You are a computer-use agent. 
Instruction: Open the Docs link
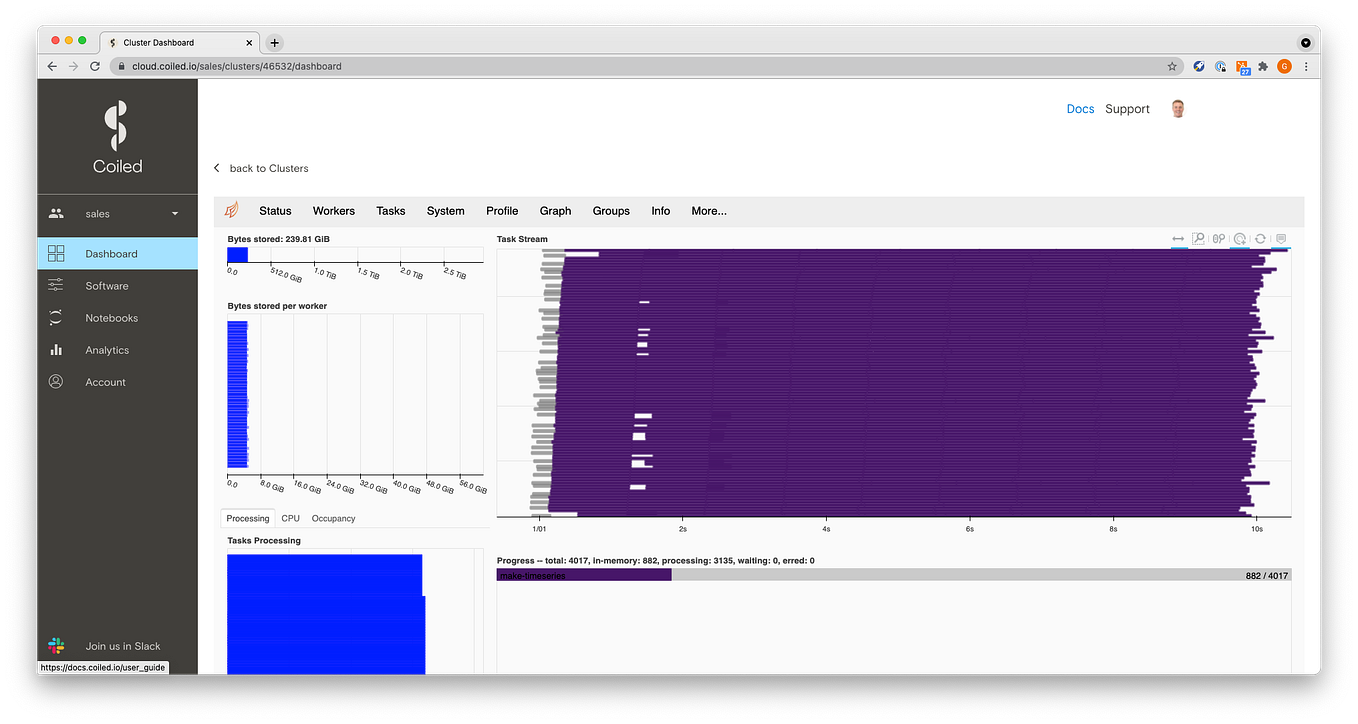coord(1080,108)
